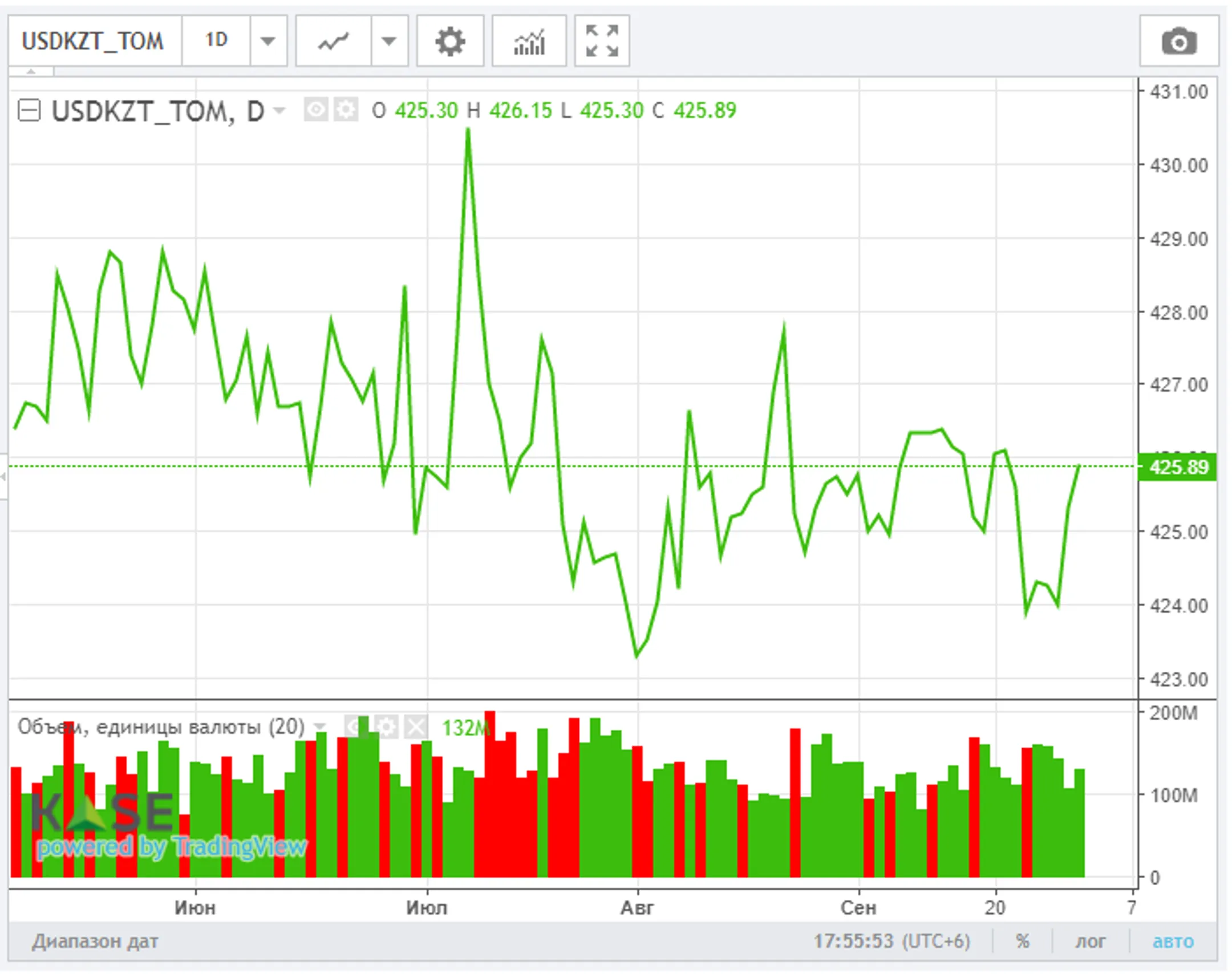Click the 17:55:53 (UTC+6) timezone
Image resolution: width=1232 pixels, height=974 pixels.
click(x=891, y=940)
